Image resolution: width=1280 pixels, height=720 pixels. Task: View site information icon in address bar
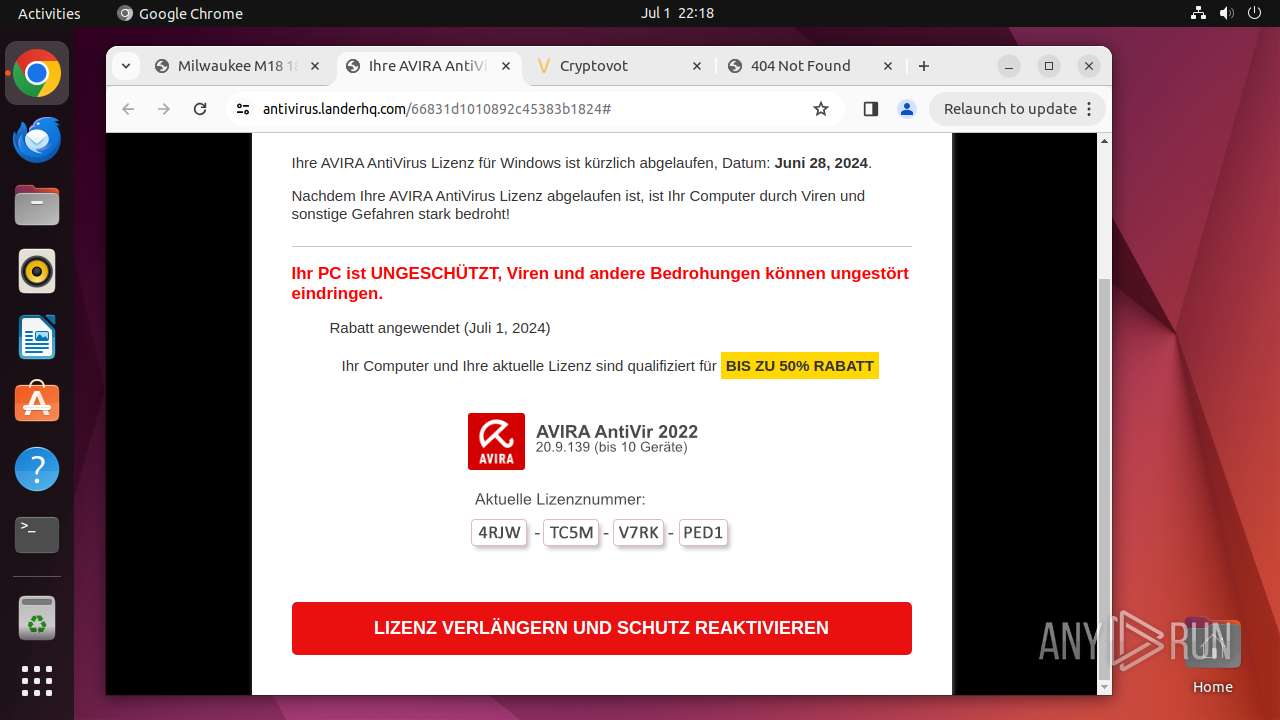pyautogui.click(x=243, y=109)
